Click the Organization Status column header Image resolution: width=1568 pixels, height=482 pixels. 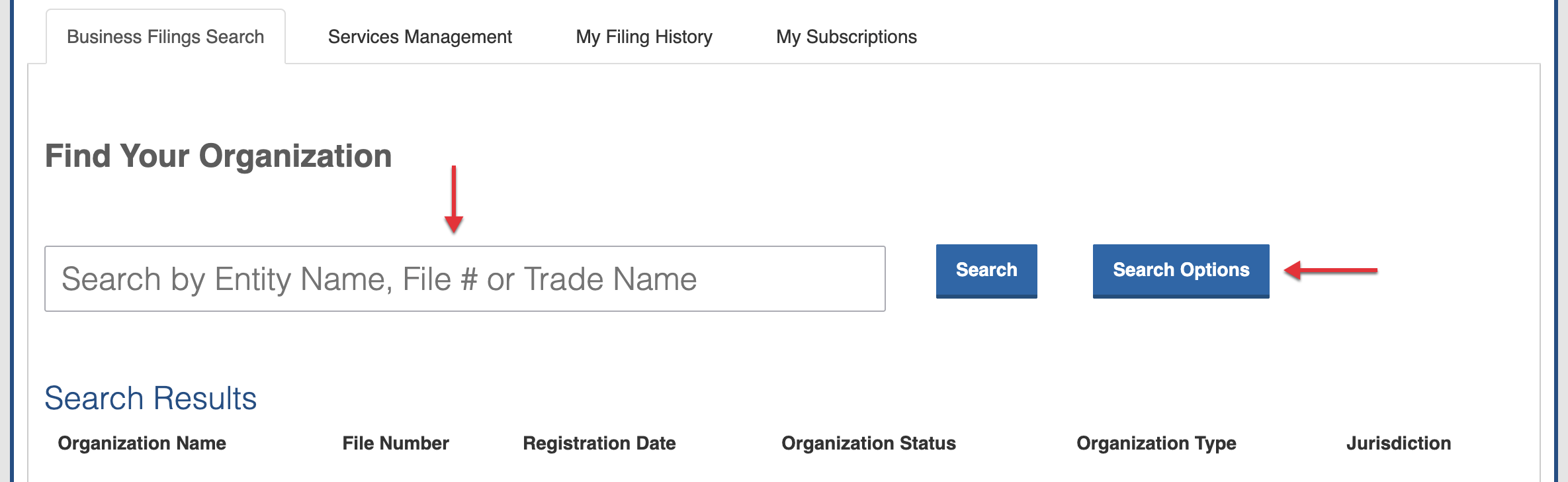(868, 443)
